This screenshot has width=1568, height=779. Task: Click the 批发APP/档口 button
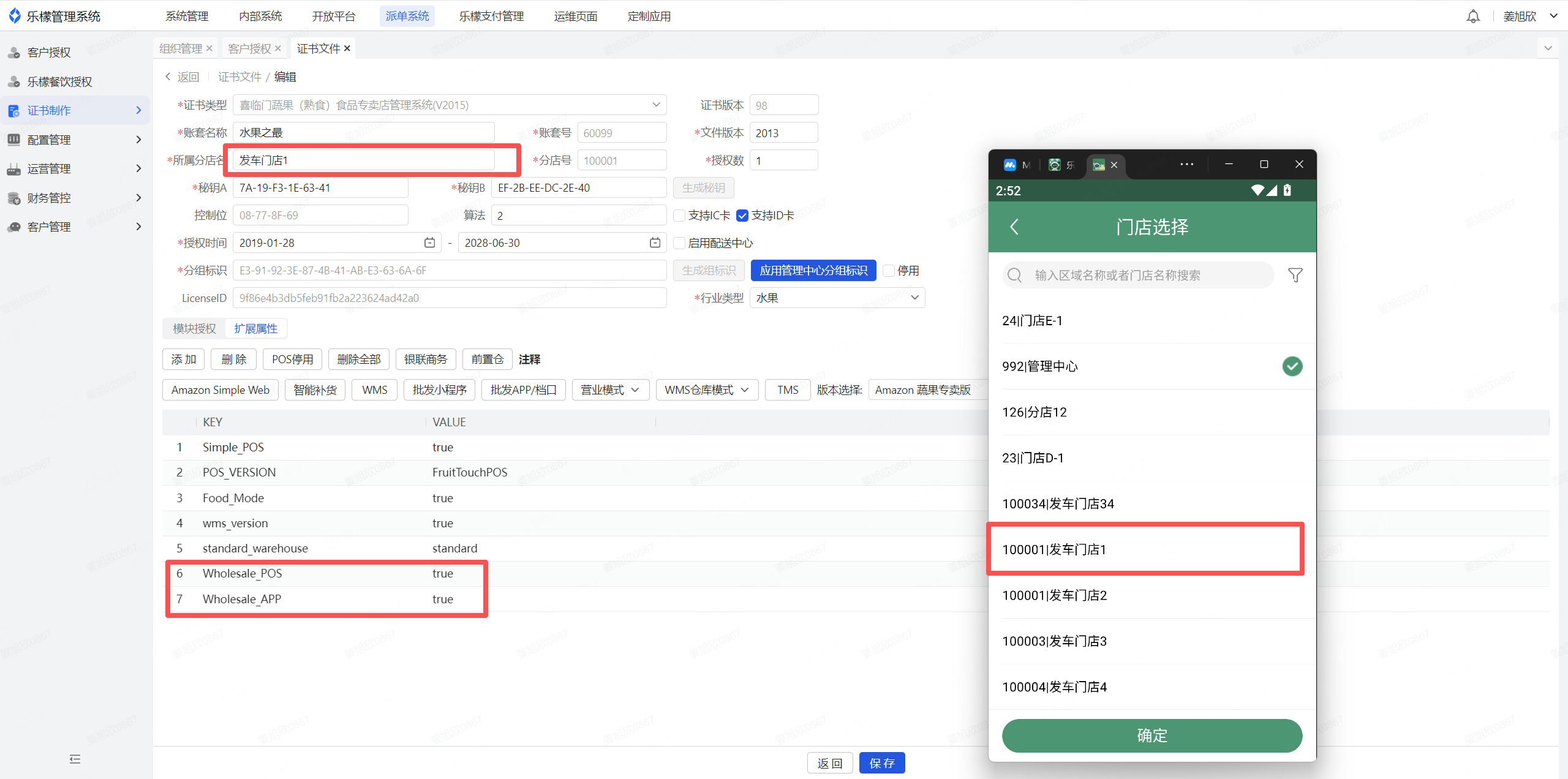click(x=524, y=390)
